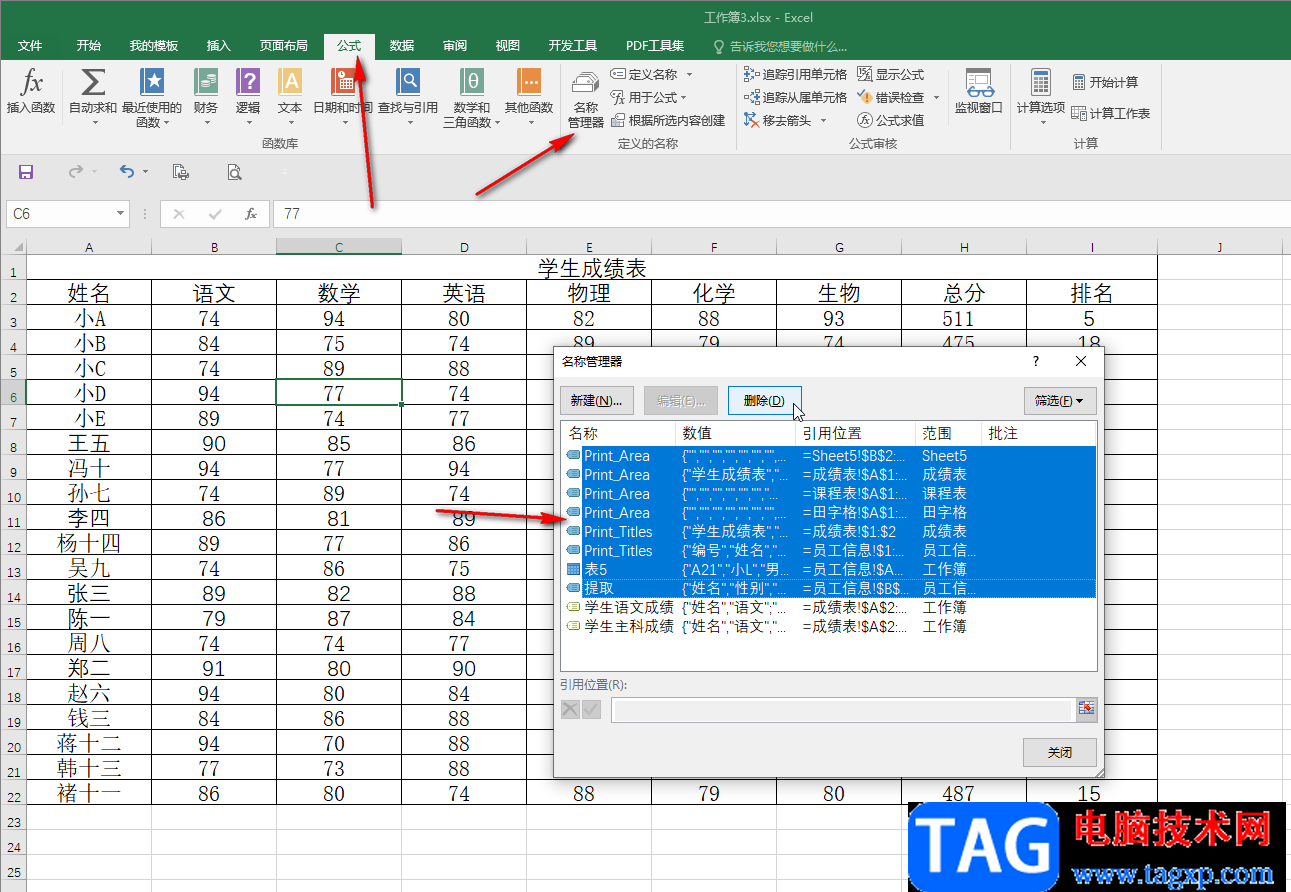The width and height of the screenshot is (1291, 892).
Task: Click Calculate Sheet (计算工作表)
Action: coord(1111,113)
